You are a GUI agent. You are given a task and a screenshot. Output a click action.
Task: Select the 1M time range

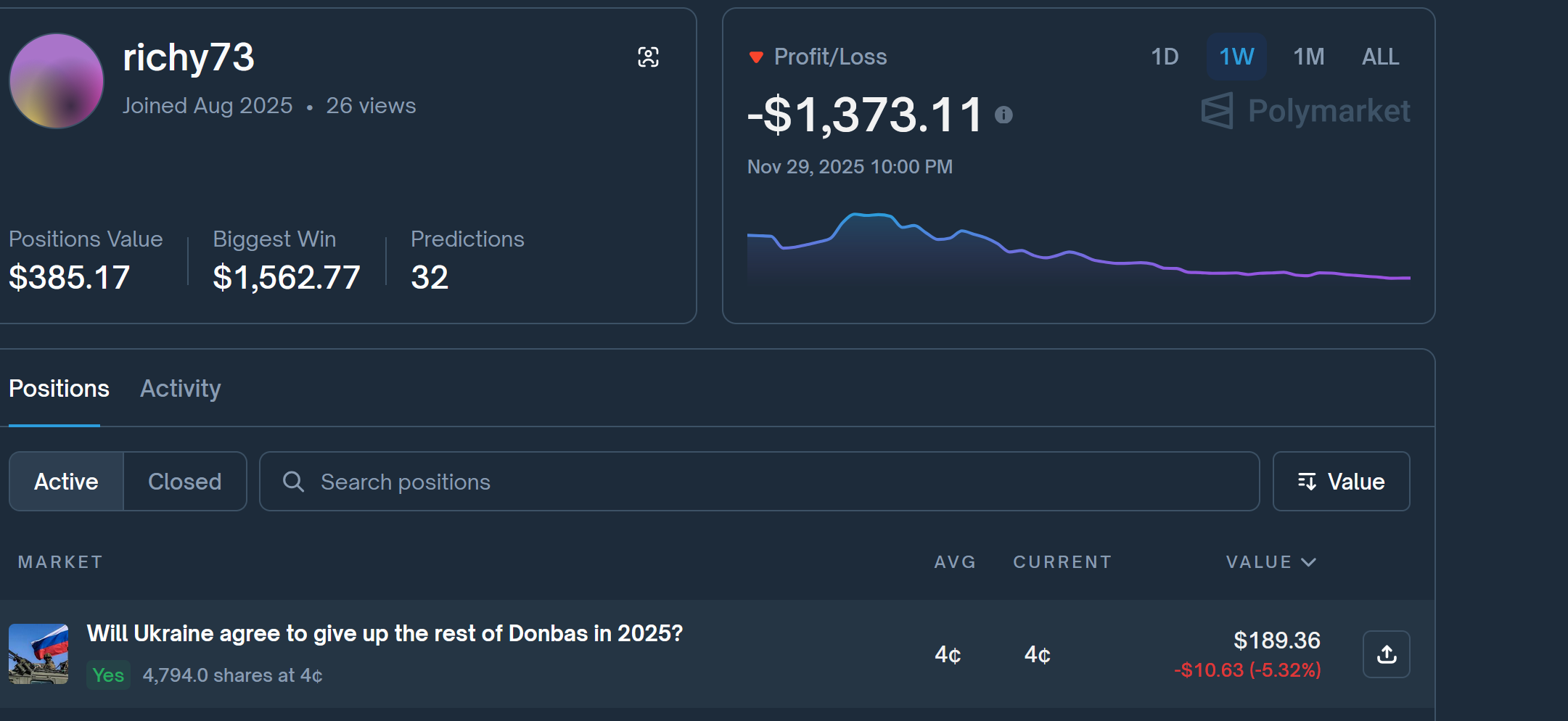(x=1309, y=57)
